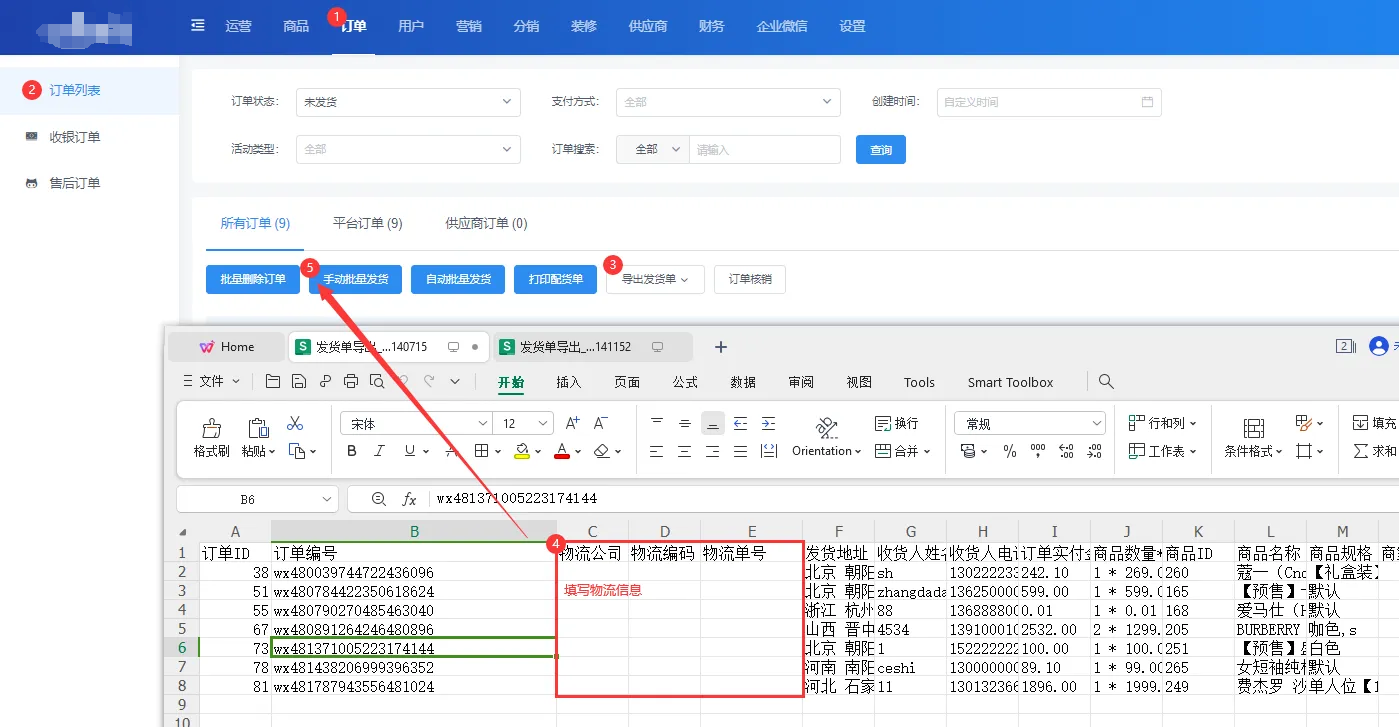Click the percent style icon

[x=1010, y=451]
